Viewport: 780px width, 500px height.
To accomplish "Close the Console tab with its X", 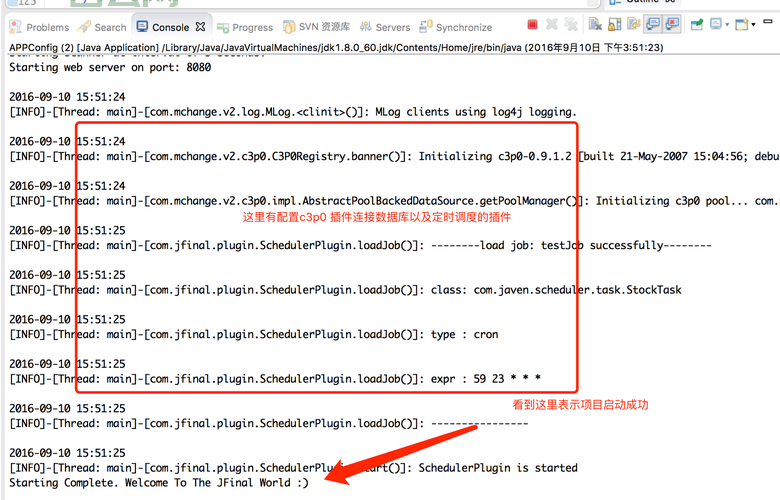I will pyautogui.click(x=200, y=26).
